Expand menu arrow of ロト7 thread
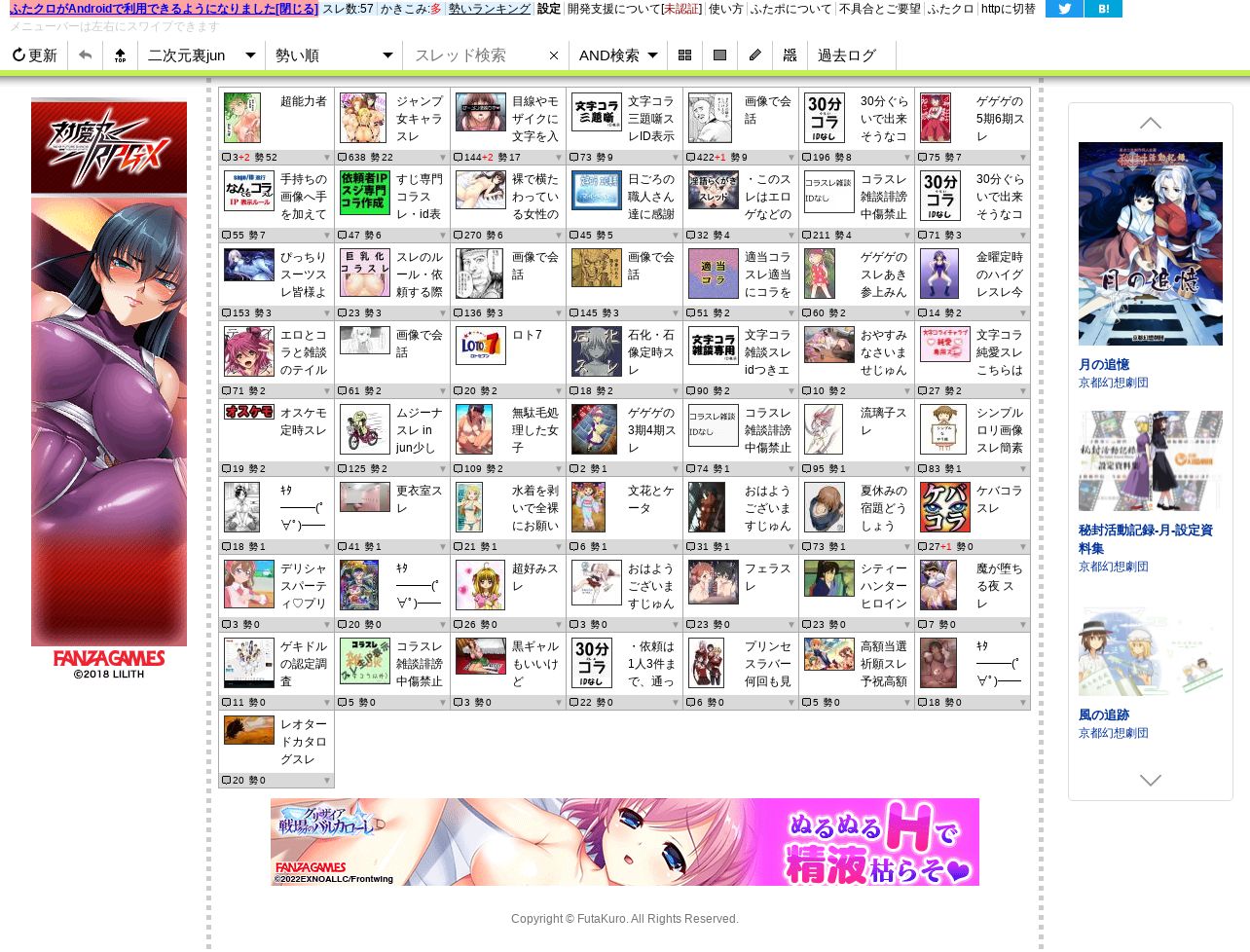1250x952 pixels. [559, 391]
